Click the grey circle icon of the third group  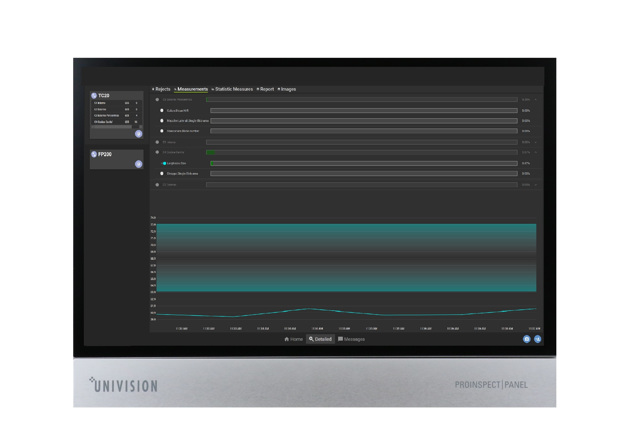click(157, 152)
